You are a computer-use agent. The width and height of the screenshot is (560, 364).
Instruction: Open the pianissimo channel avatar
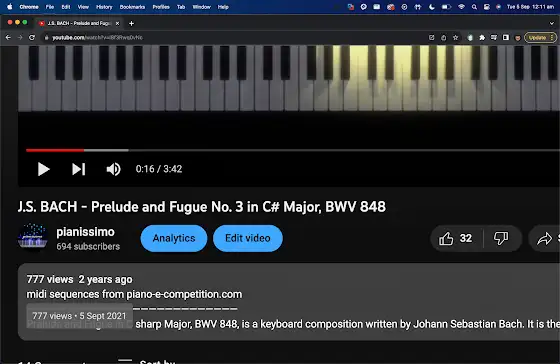(x=32, y=237)
